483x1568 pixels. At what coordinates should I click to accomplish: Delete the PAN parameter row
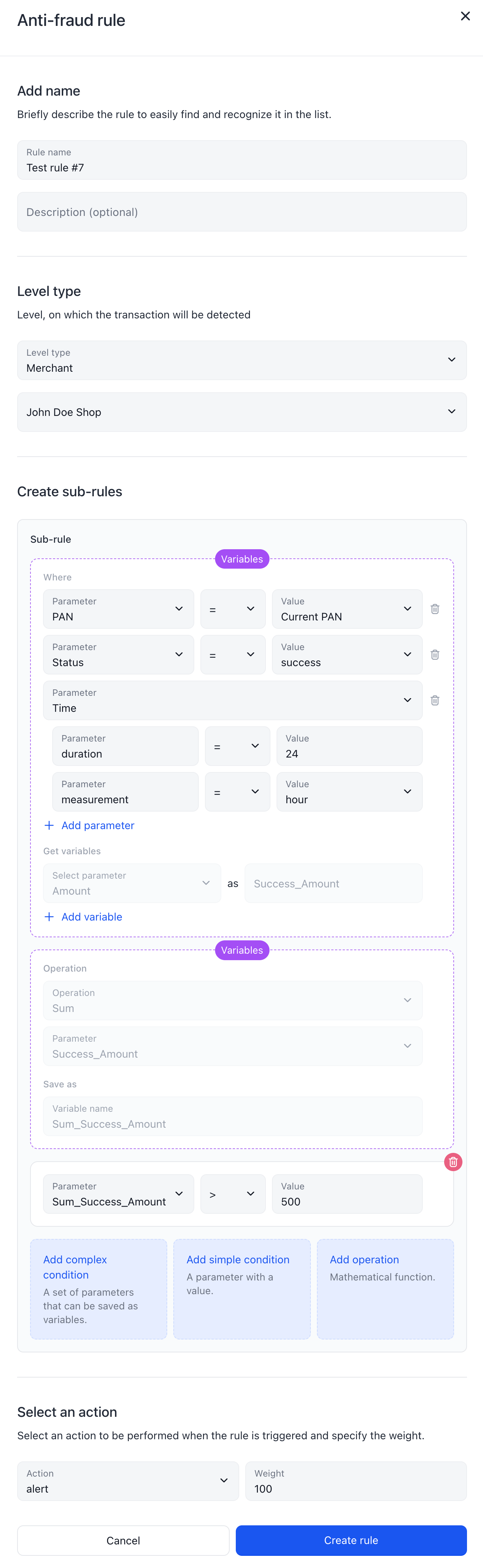pyautogui.click(x=435, y=609)
